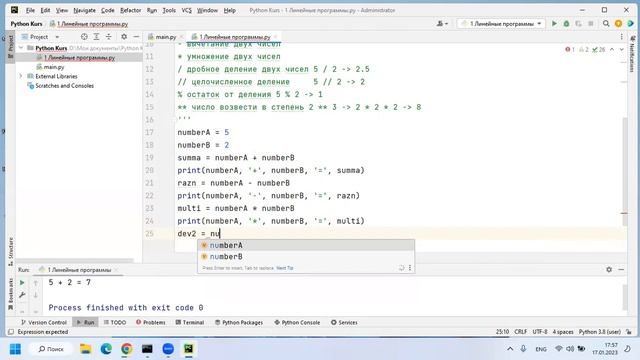Open Run panel gear settings

[609, 269]
